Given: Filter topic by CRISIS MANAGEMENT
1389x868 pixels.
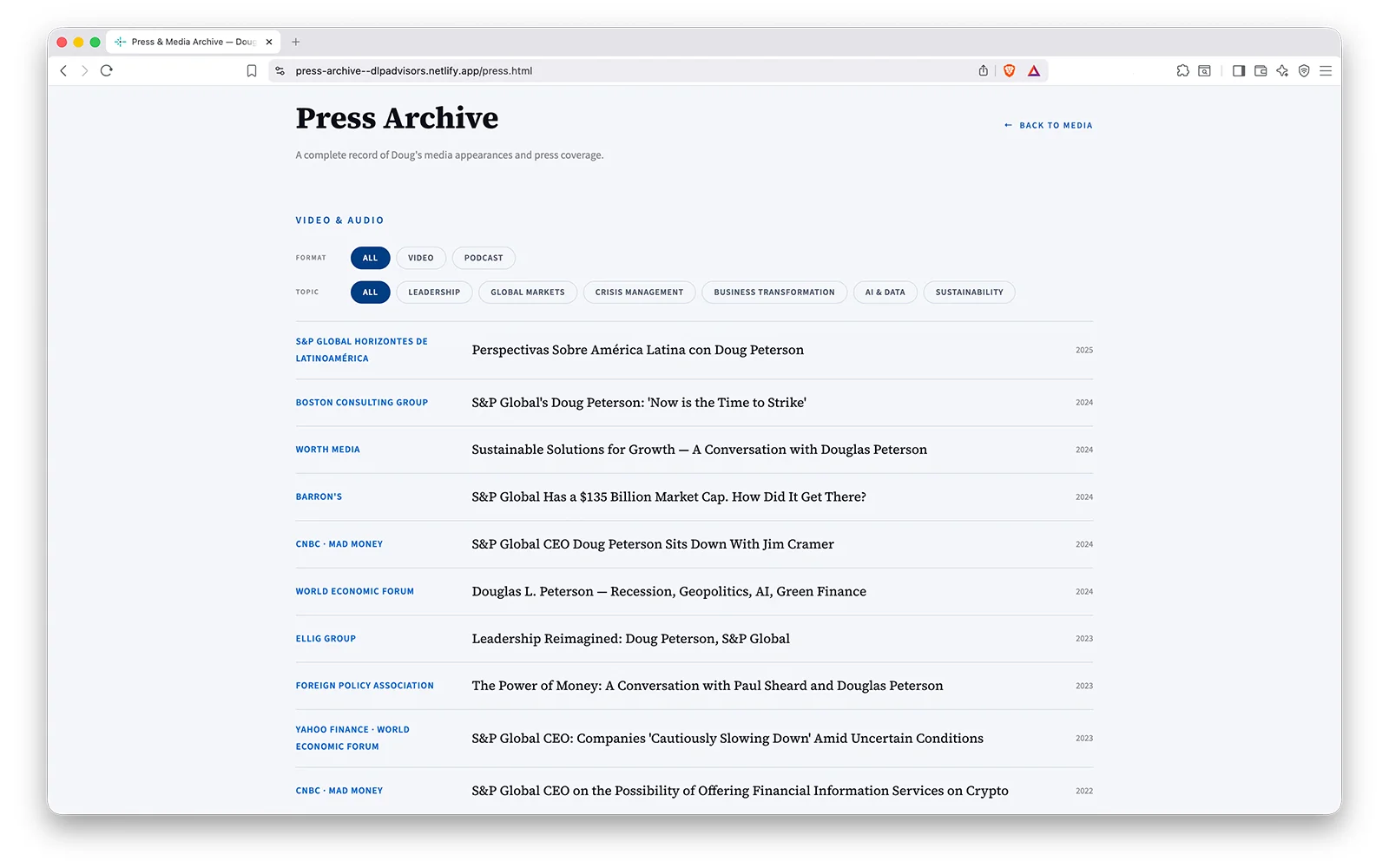Looking at the screenshot, I should click(x=639, y=293).
